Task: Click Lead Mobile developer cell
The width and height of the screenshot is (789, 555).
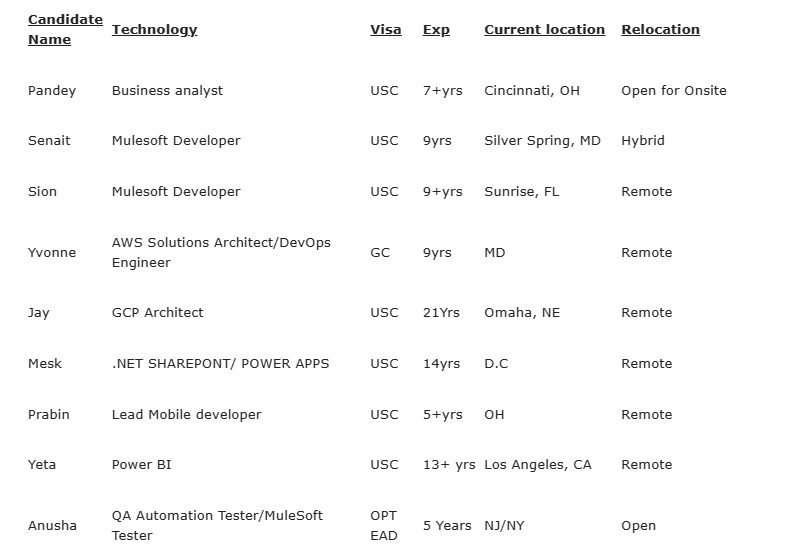Action: [186, 414]
